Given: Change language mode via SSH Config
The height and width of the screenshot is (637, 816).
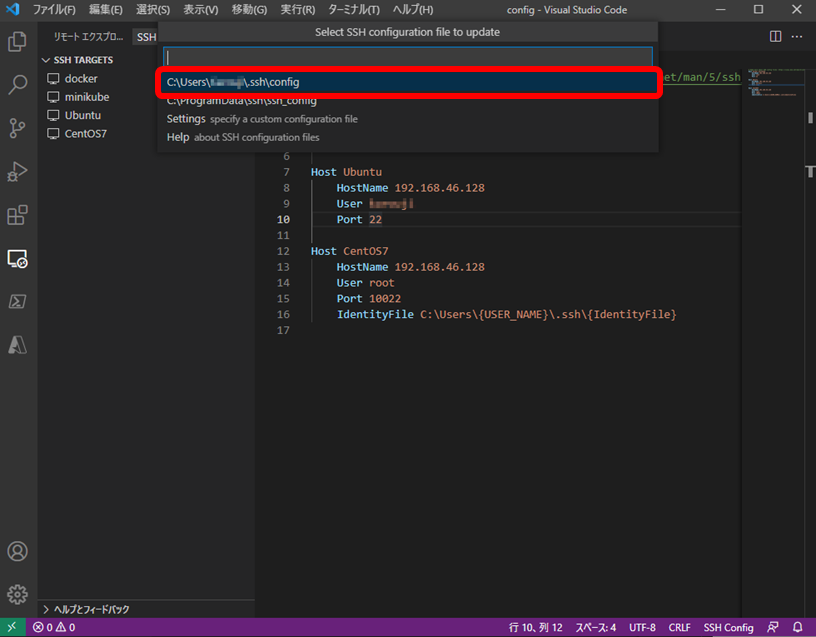Looking at the screenshot, I should click(x=728, y=627).
